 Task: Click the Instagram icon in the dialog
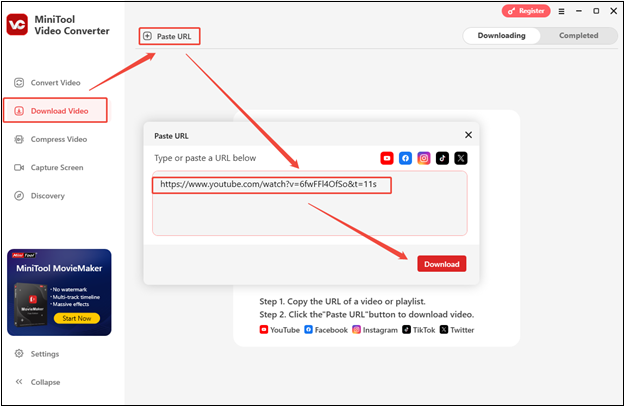pyautogui.click(x=424, y=158)
